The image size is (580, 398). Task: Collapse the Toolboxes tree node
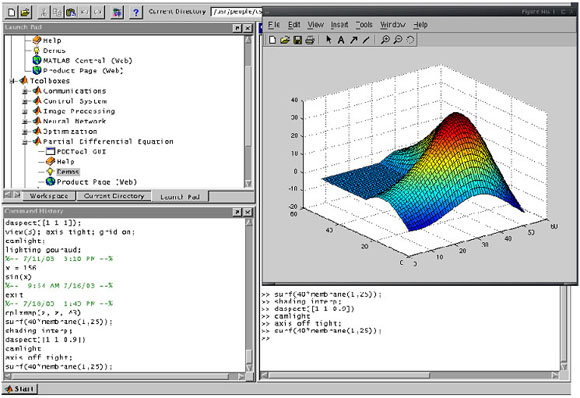[x=13, y=81]
